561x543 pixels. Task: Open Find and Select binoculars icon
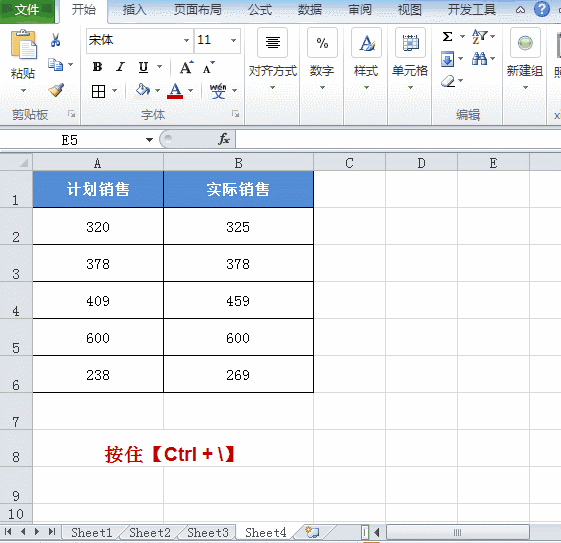[479, 58]
